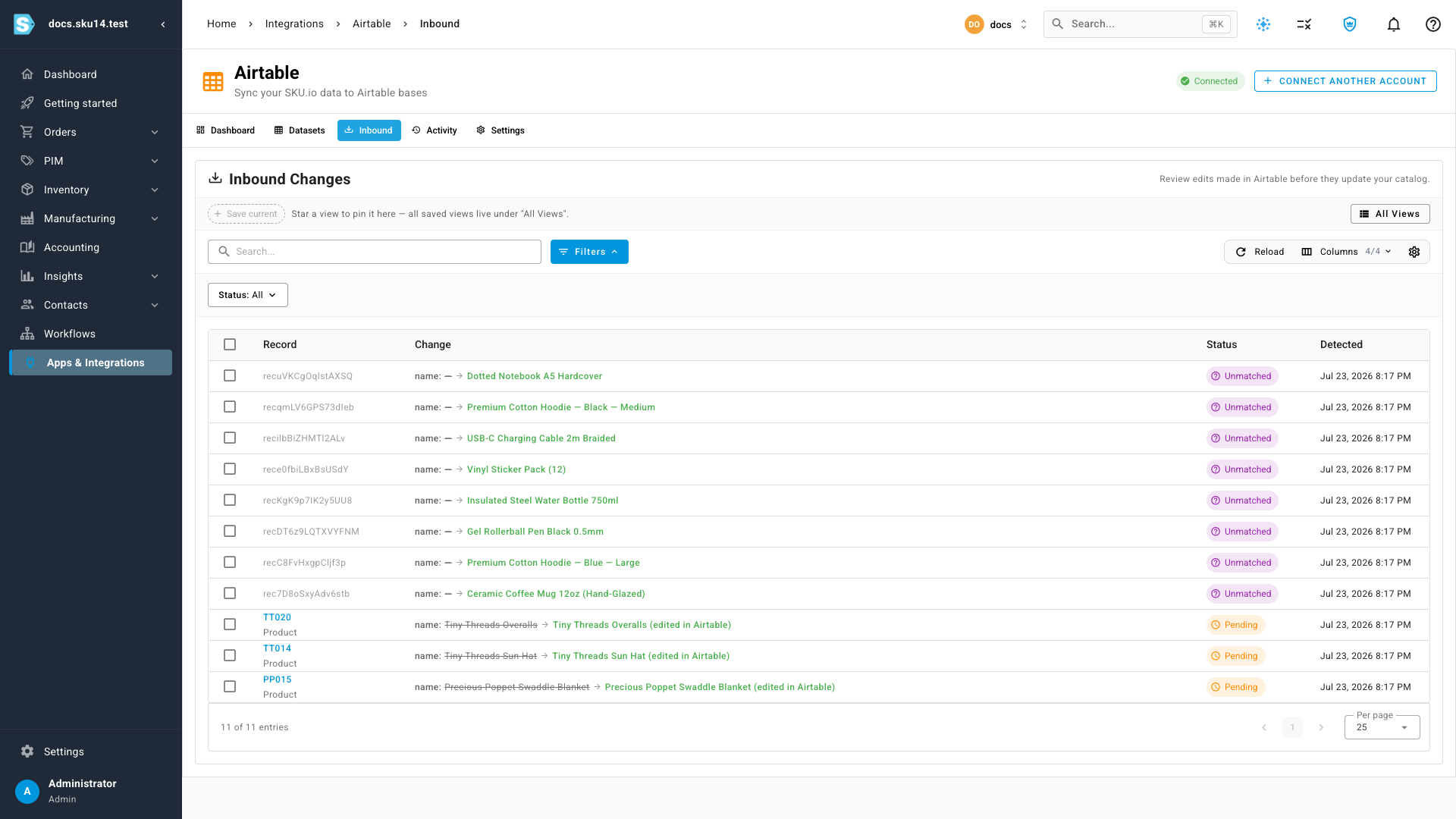Tick the checkbox for the TT020 product row
Screen dimensions: 1456x819
(x=230, y=624)
